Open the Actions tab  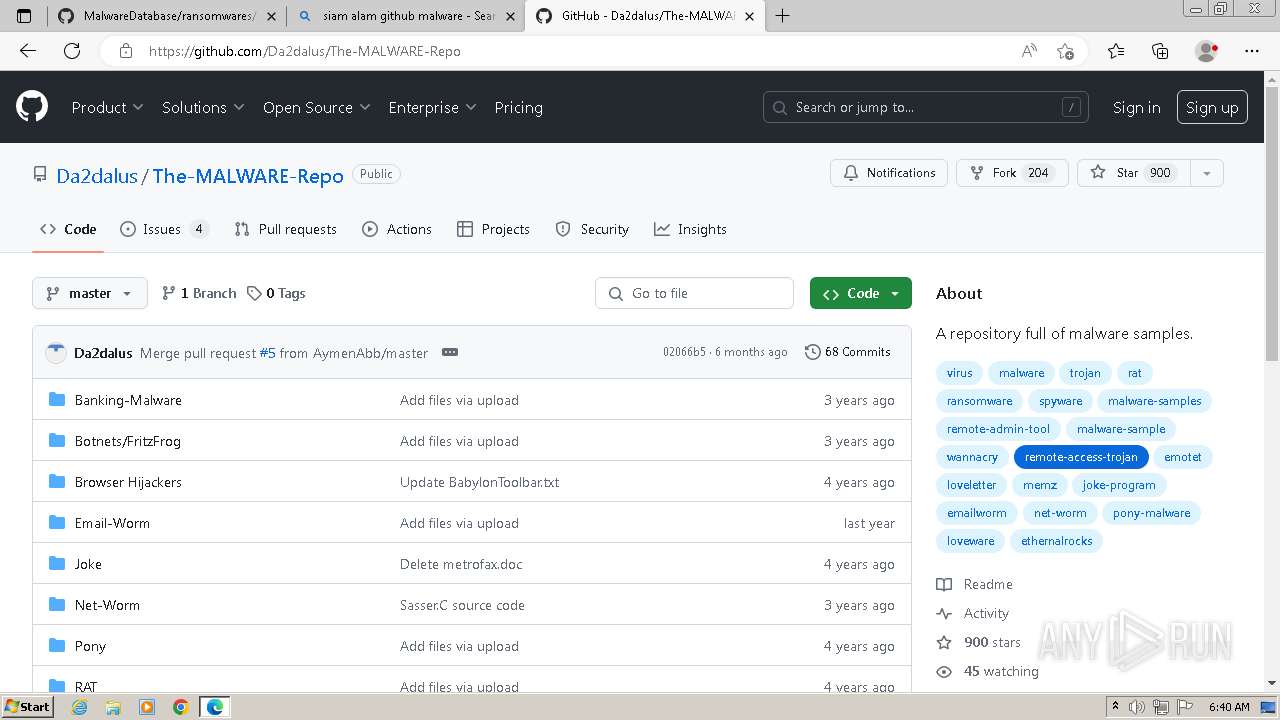[398, 229]
